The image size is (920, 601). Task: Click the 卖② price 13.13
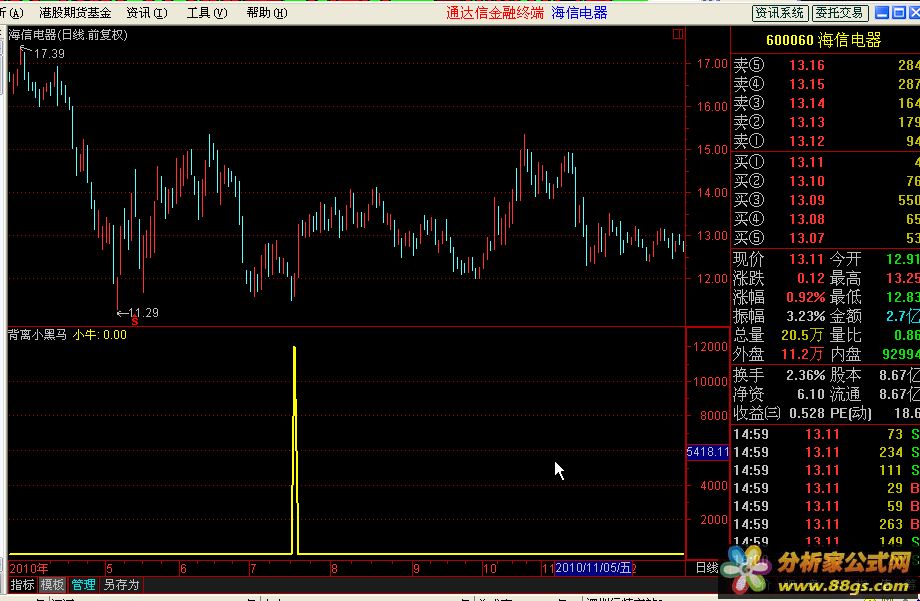tap(807, 122)
